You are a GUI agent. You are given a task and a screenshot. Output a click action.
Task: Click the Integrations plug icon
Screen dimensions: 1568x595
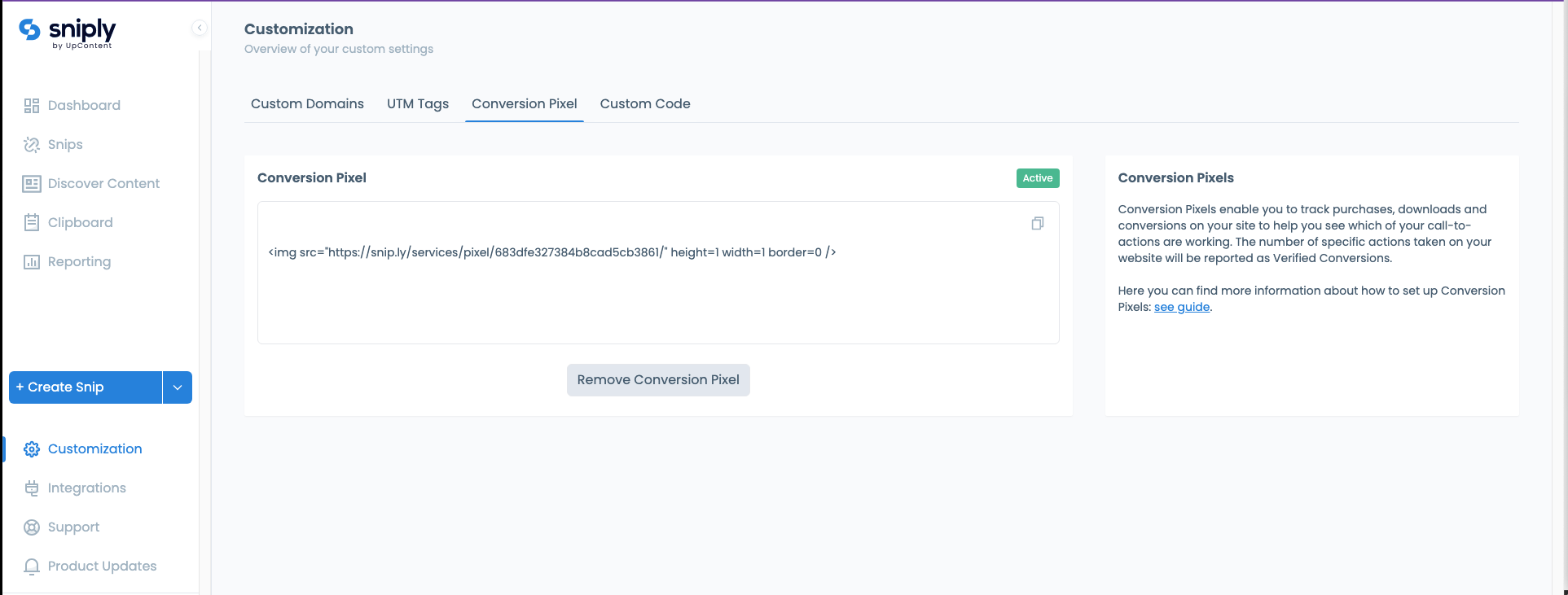(x=32, y=488)
